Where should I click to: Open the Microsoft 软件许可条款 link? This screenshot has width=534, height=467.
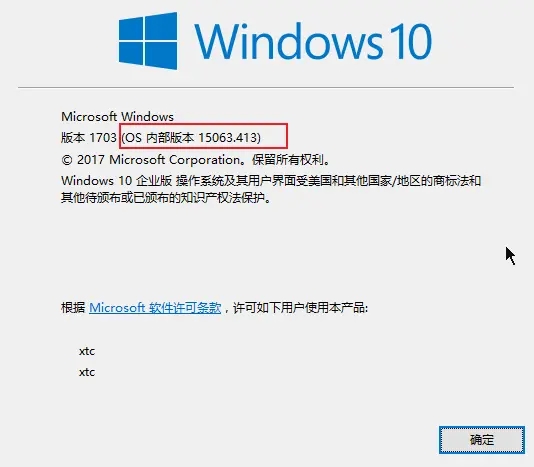pos(155,308)
